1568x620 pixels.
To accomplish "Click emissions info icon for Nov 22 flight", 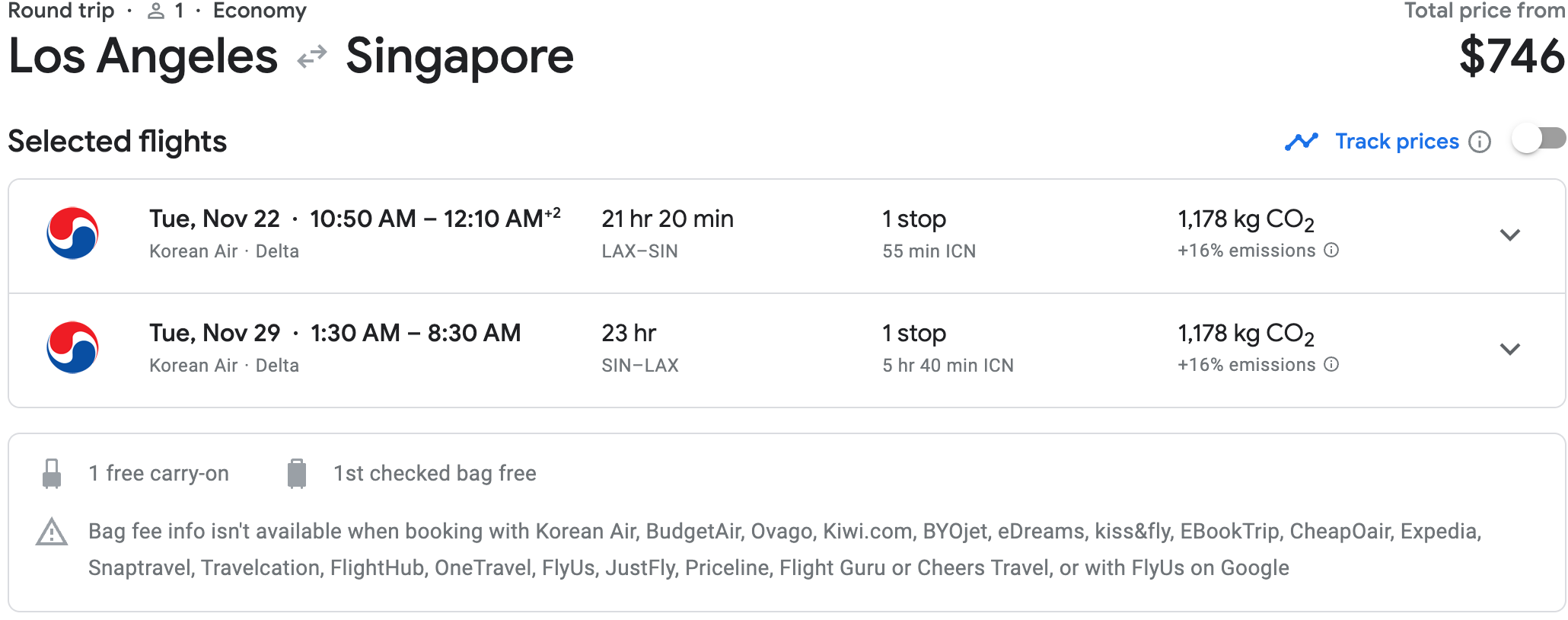I will tap(1331, 251).
